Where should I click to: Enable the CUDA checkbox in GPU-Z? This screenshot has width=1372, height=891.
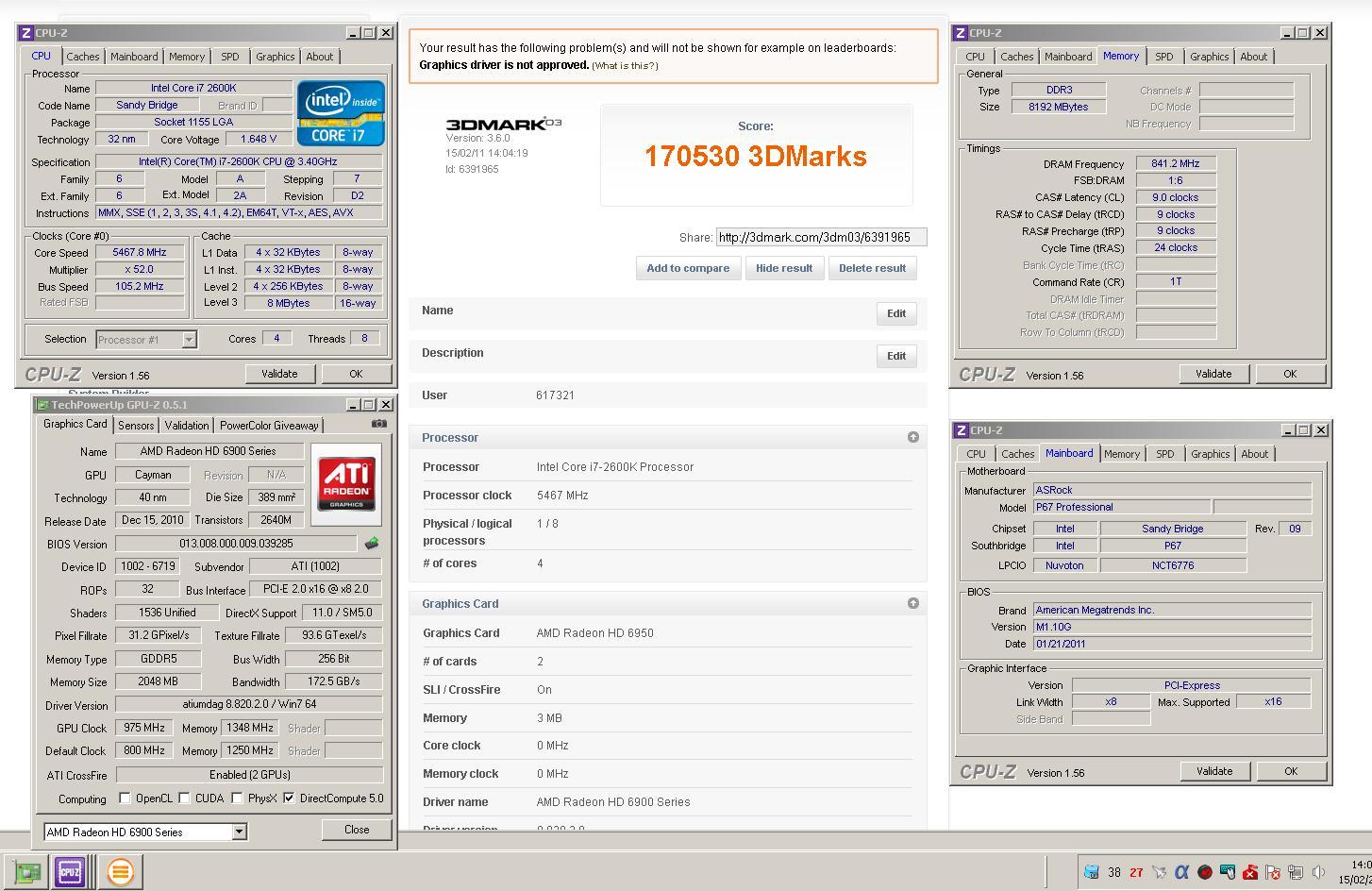184,799
